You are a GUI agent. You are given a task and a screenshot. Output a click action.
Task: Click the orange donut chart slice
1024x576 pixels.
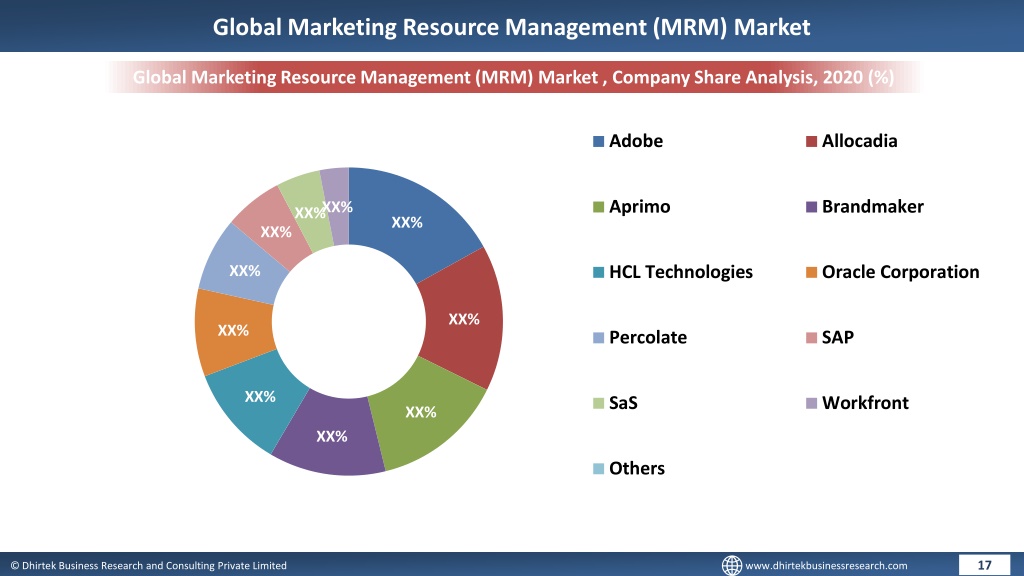tap(232, 330)
